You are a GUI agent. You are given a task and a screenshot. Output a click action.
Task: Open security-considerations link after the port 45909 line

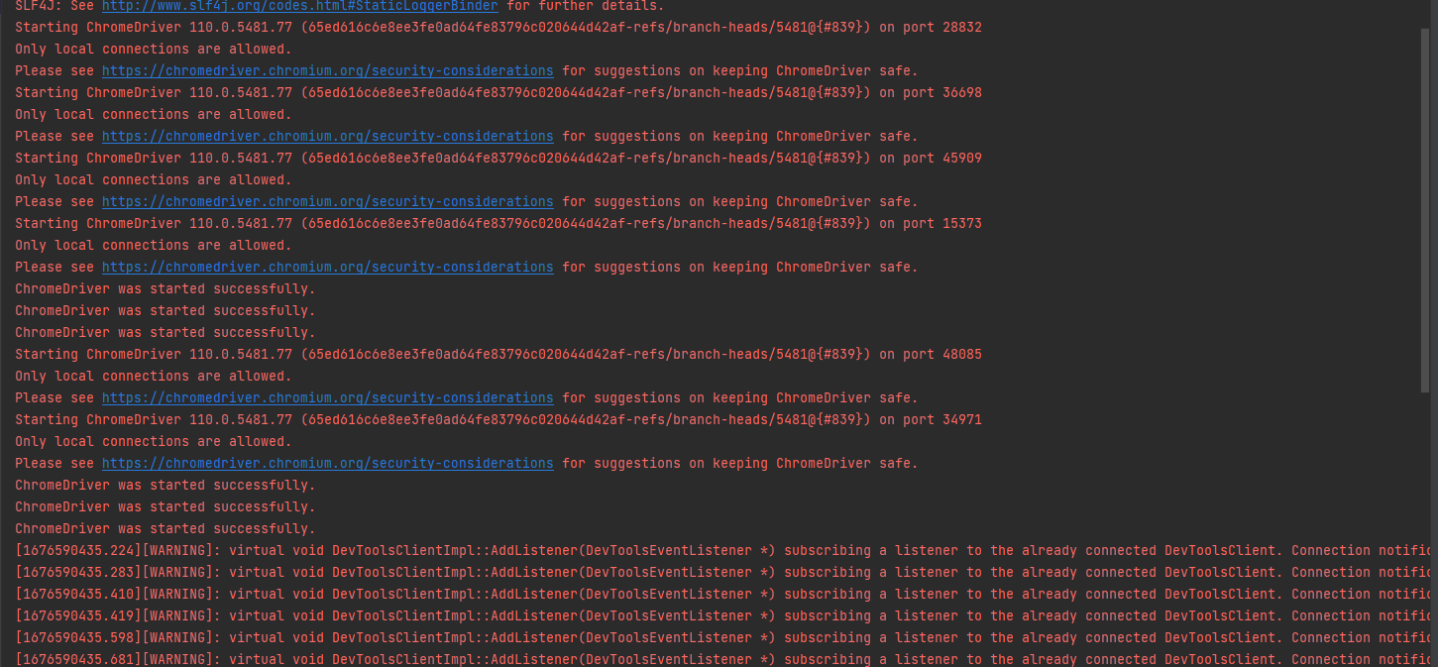click(x=327, y=202)
